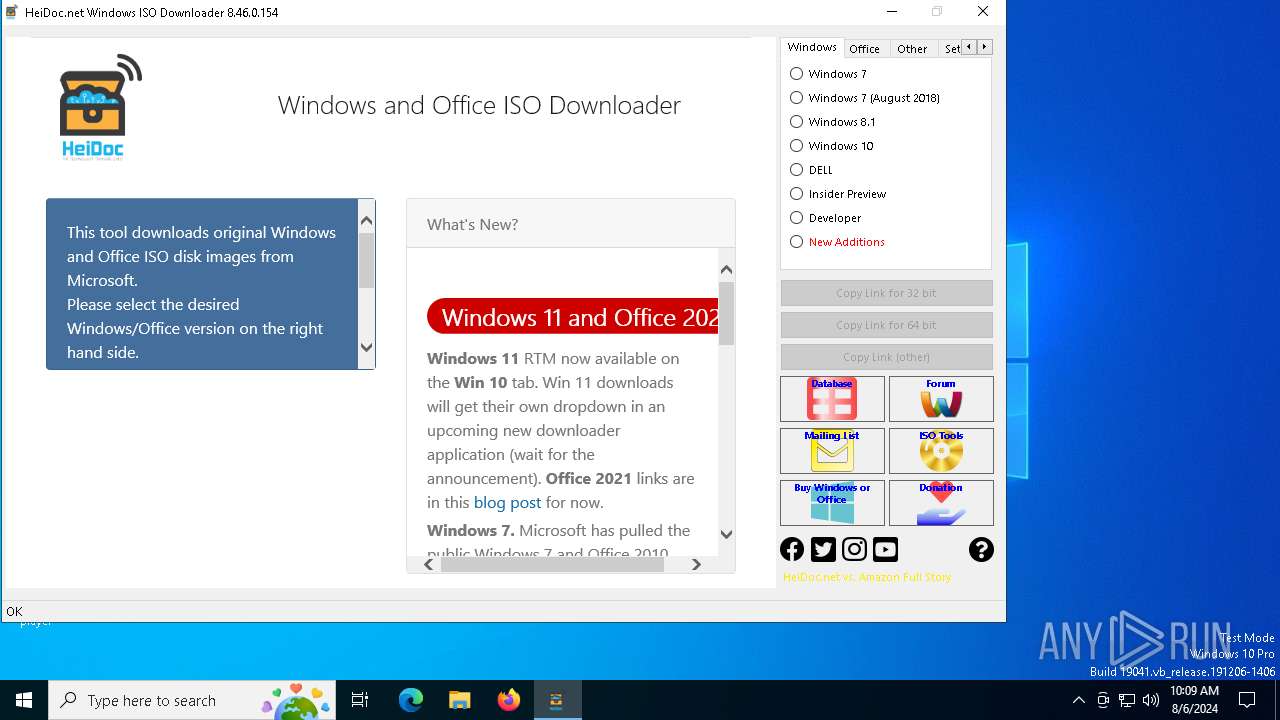Visit the HeiDoc Instagram page icon
1280x720 pixels.
click(x=854, y=549)
